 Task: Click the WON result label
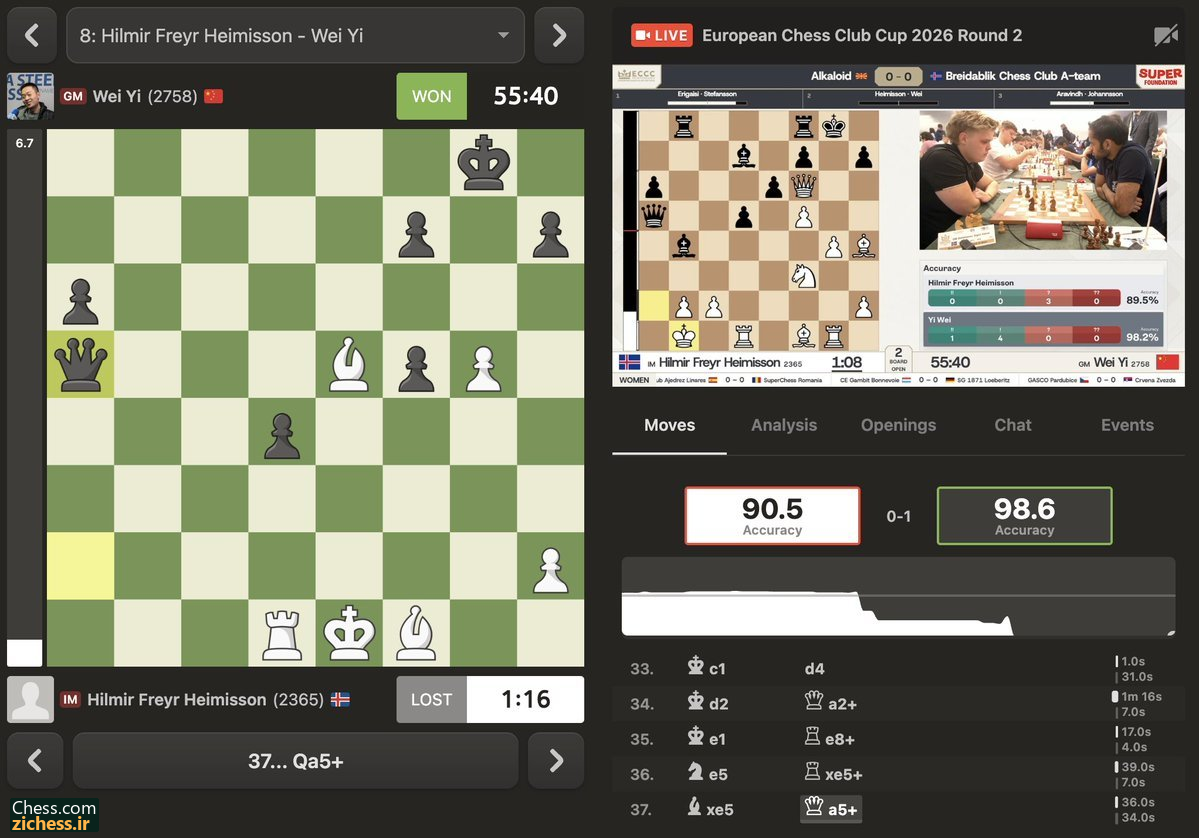(431, 96)
